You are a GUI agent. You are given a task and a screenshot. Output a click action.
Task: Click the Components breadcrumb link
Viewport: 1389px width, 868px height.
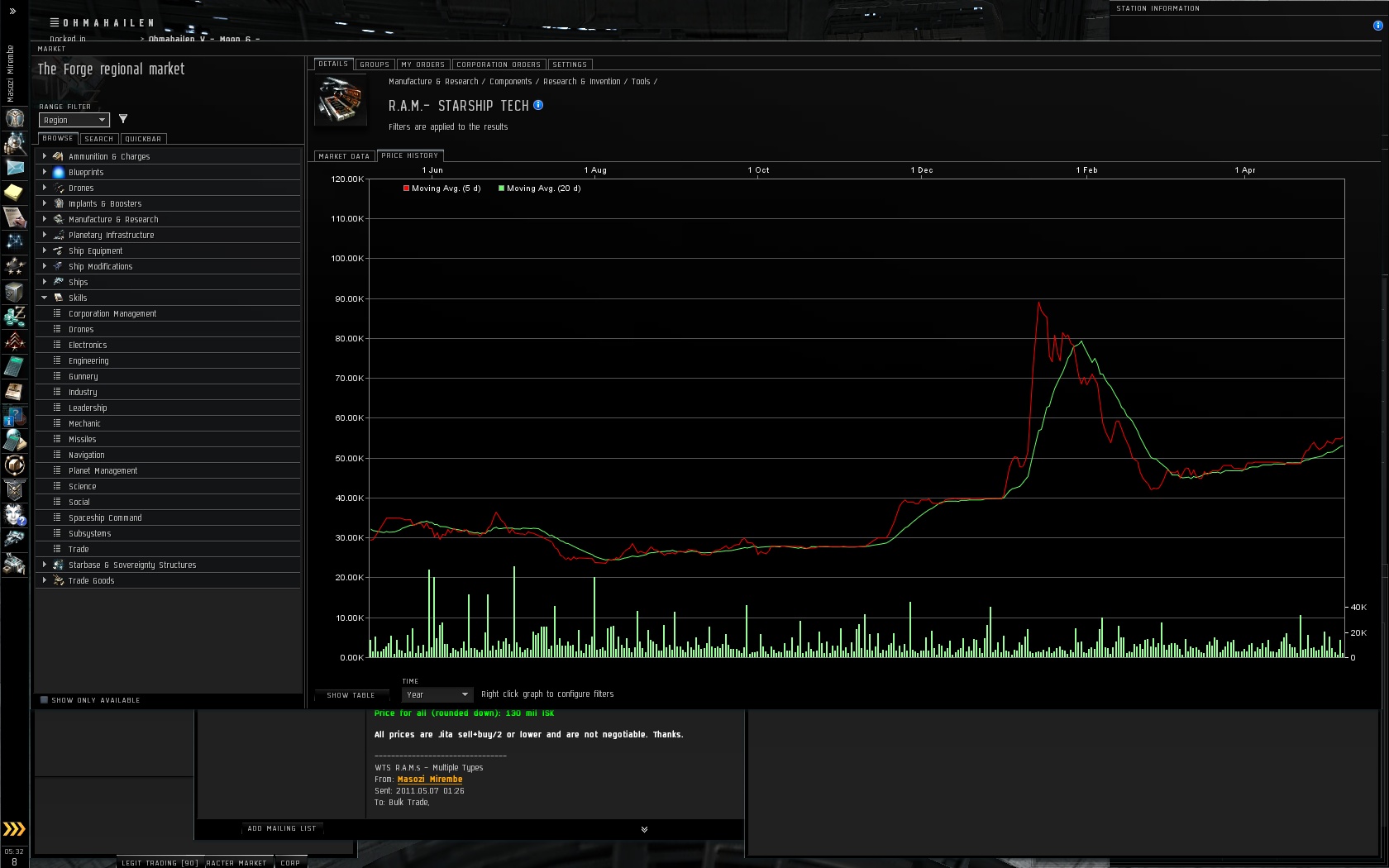(x=511, y=81)
